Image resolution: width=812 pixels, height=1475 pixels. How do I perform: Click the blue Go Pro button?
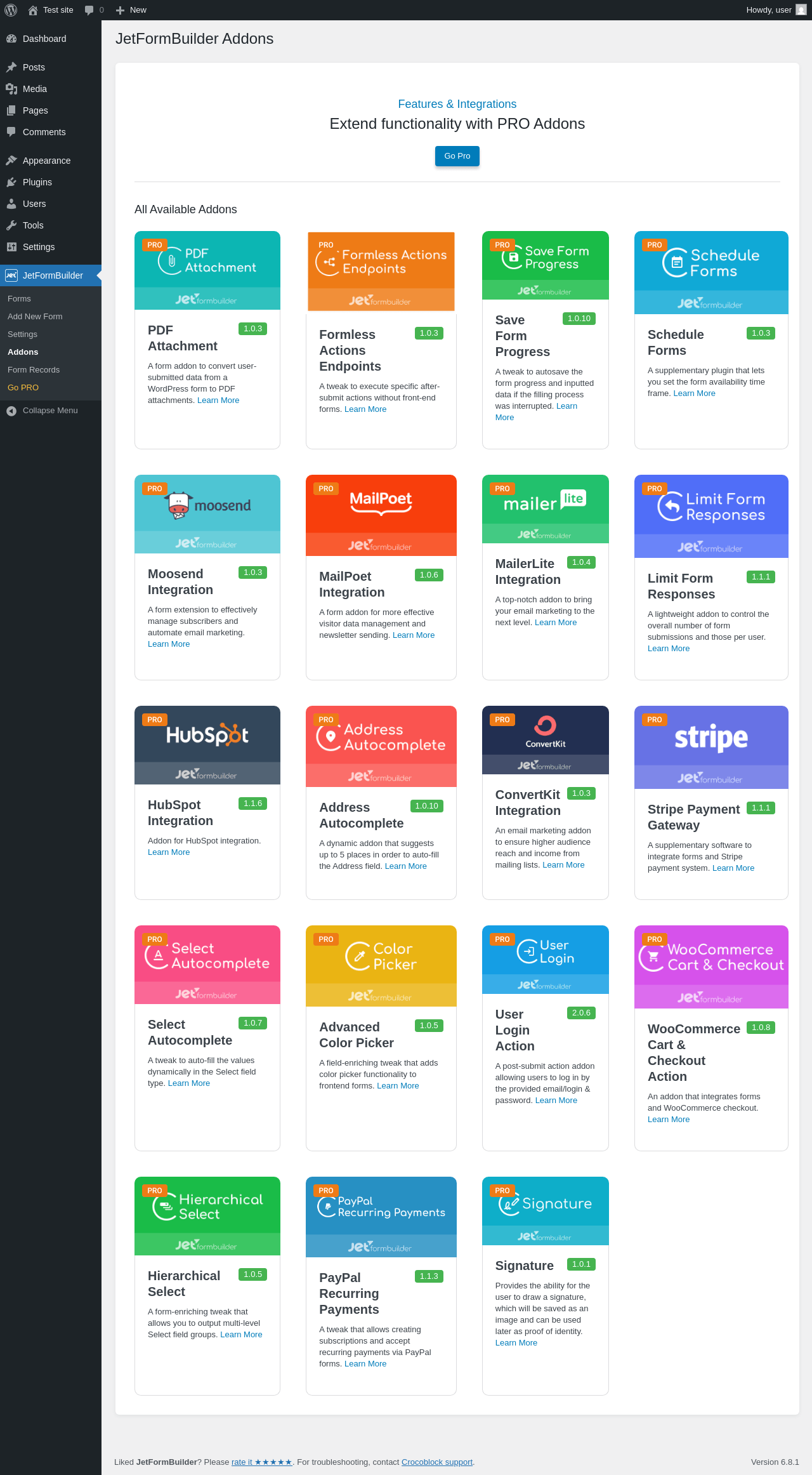[x=457, y=156]
